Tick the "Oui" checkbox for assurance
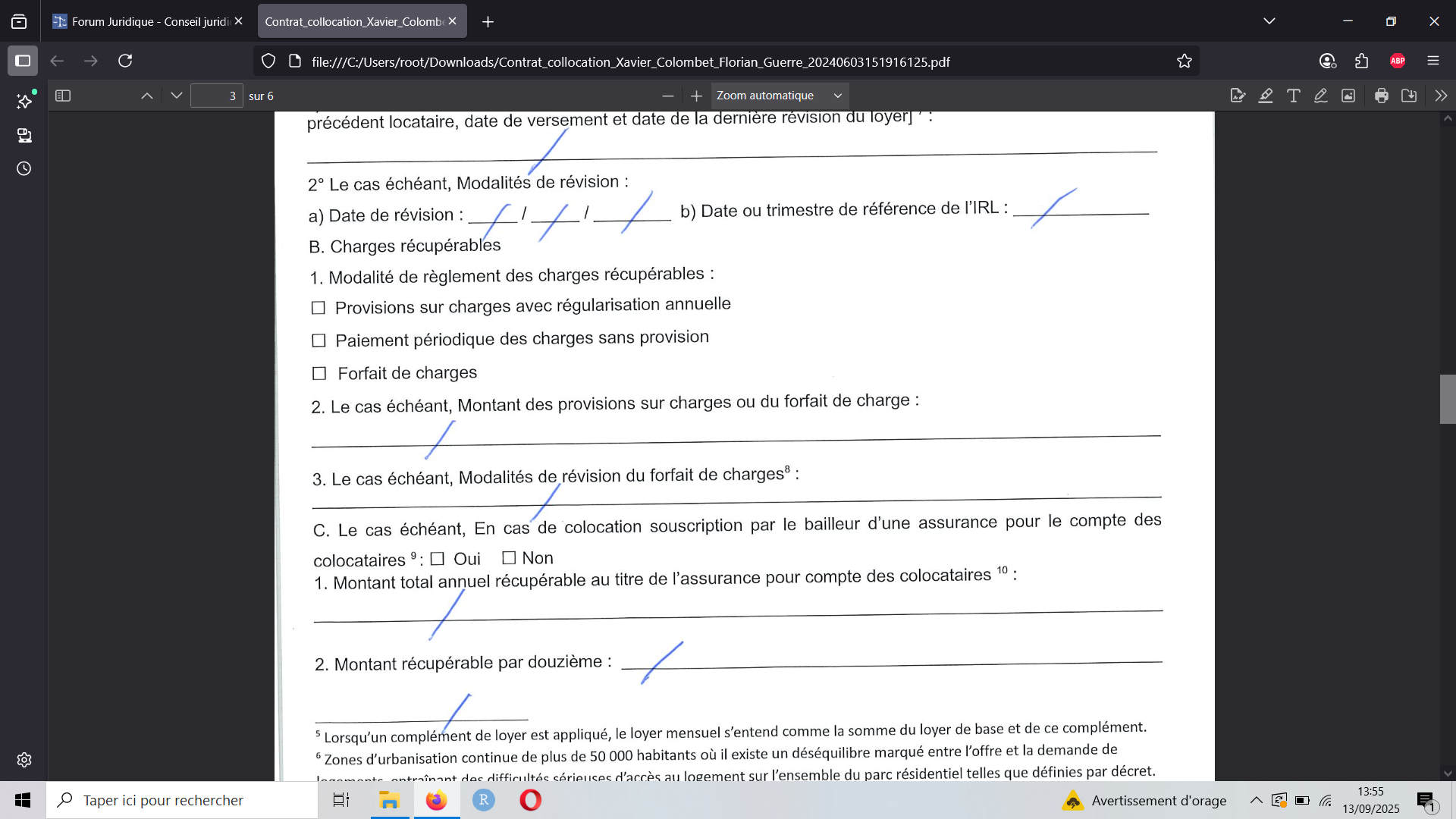The width and height of the screenshot is (1456, 819). pos(437,559)
